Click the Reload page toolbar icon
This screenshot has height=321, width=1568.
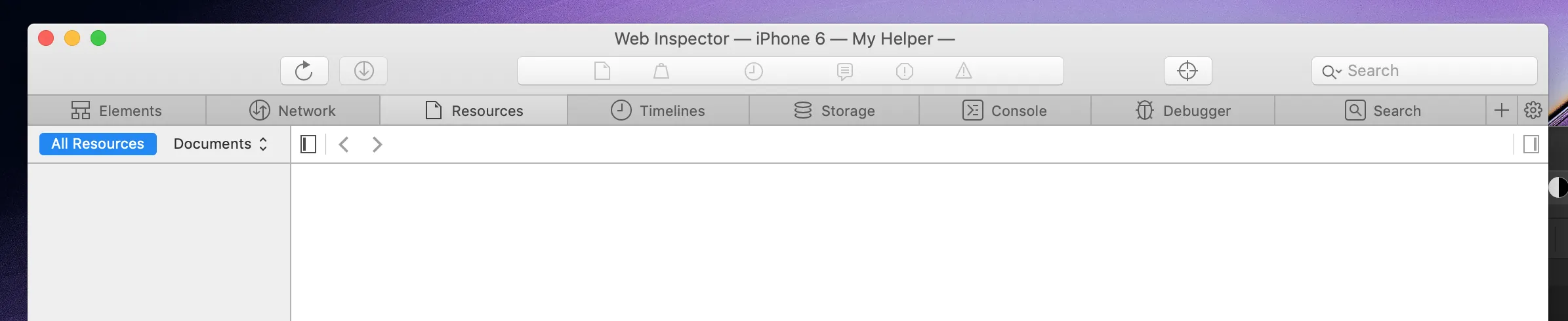click(304, 71)
